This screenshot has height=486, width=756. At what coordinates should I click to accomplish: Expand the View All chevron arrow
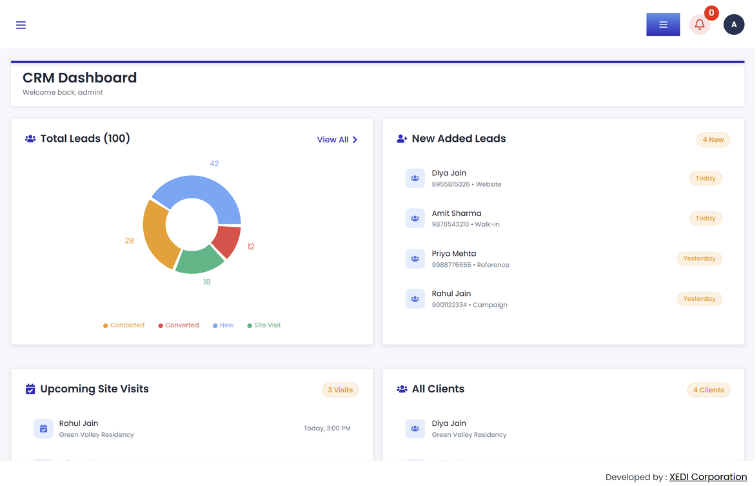(355, 140)
